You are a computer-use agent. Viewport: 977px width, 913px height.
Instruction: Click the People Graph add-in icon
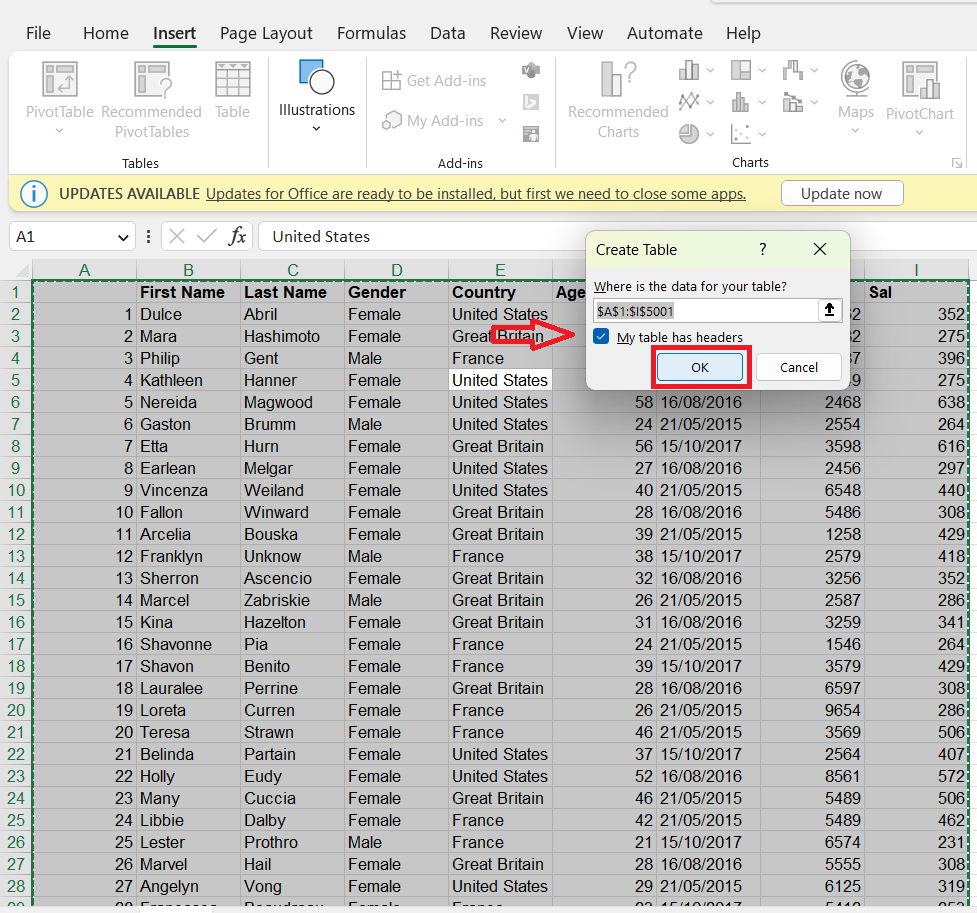pyautogui.click(x=531, y=133)
